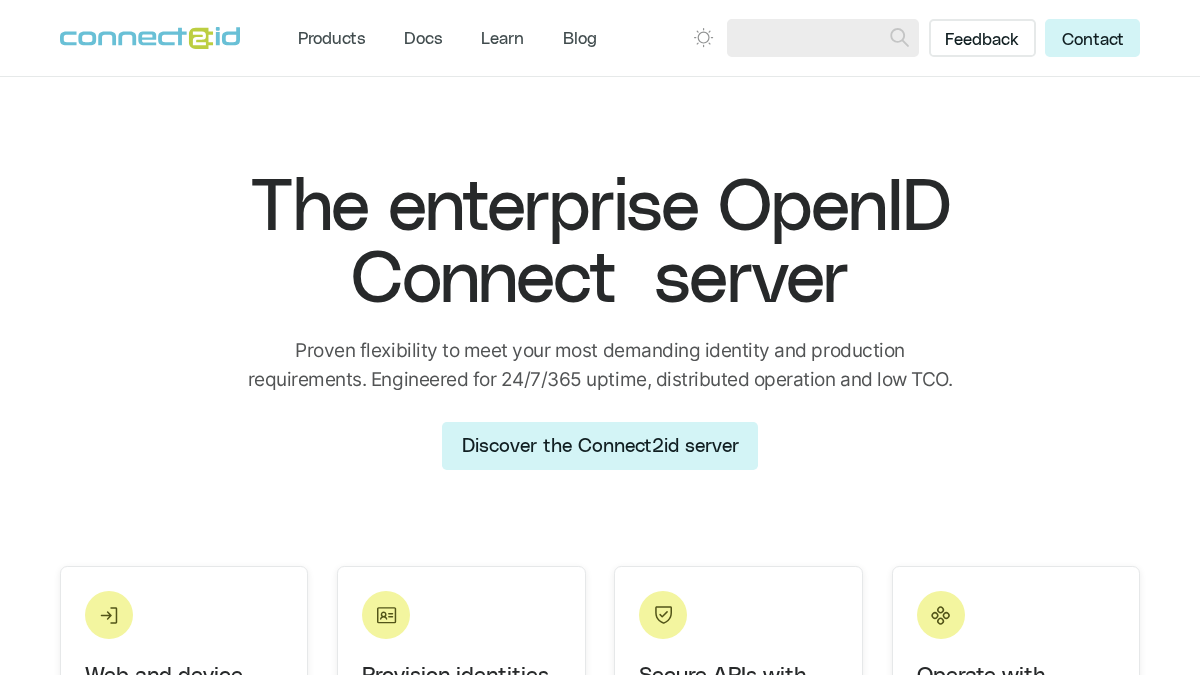
Task: Click the headline 'The enterprise OpenID Connect server'
Action: [x=600, y=241]
